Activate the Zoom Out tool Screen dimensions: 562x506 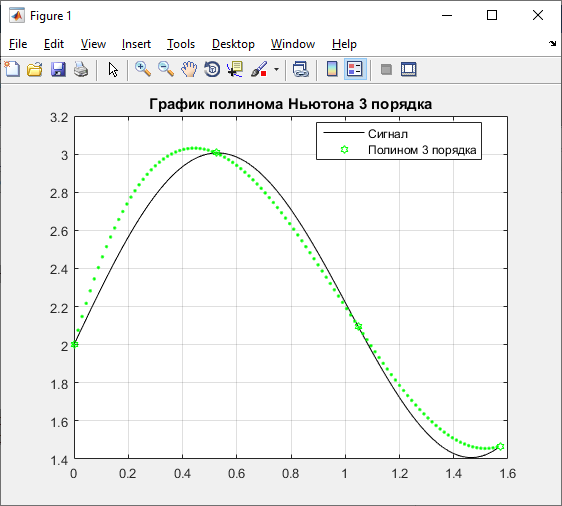point(166,69)
